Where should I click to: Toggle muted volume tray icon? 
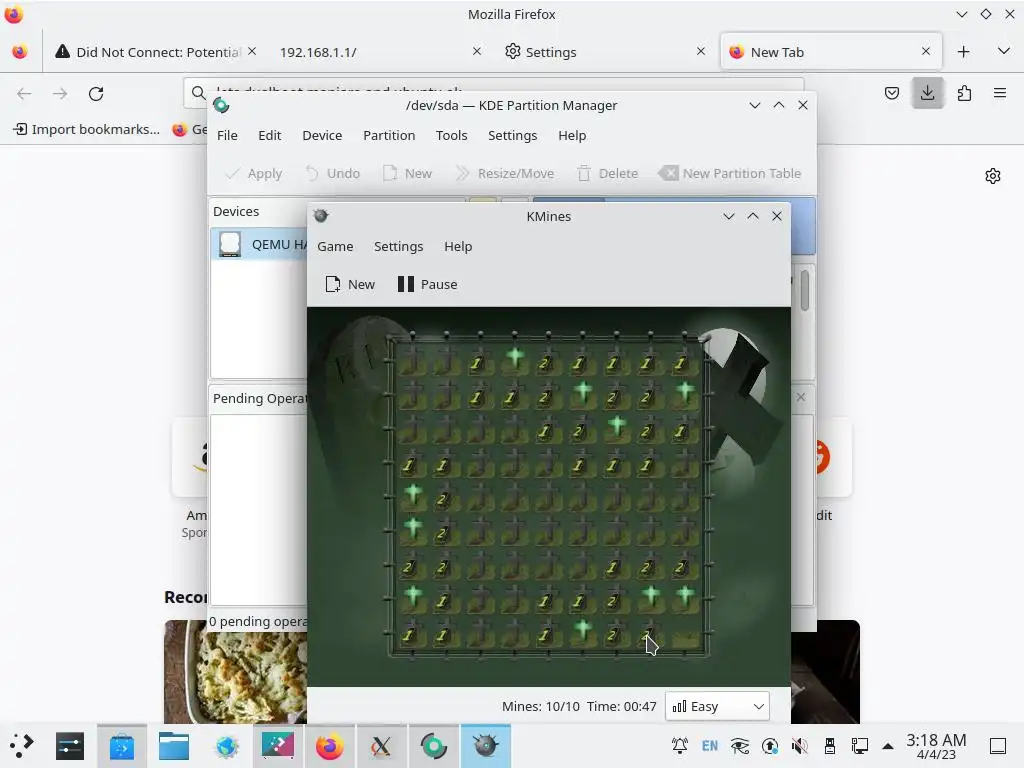tap(800, 746)
